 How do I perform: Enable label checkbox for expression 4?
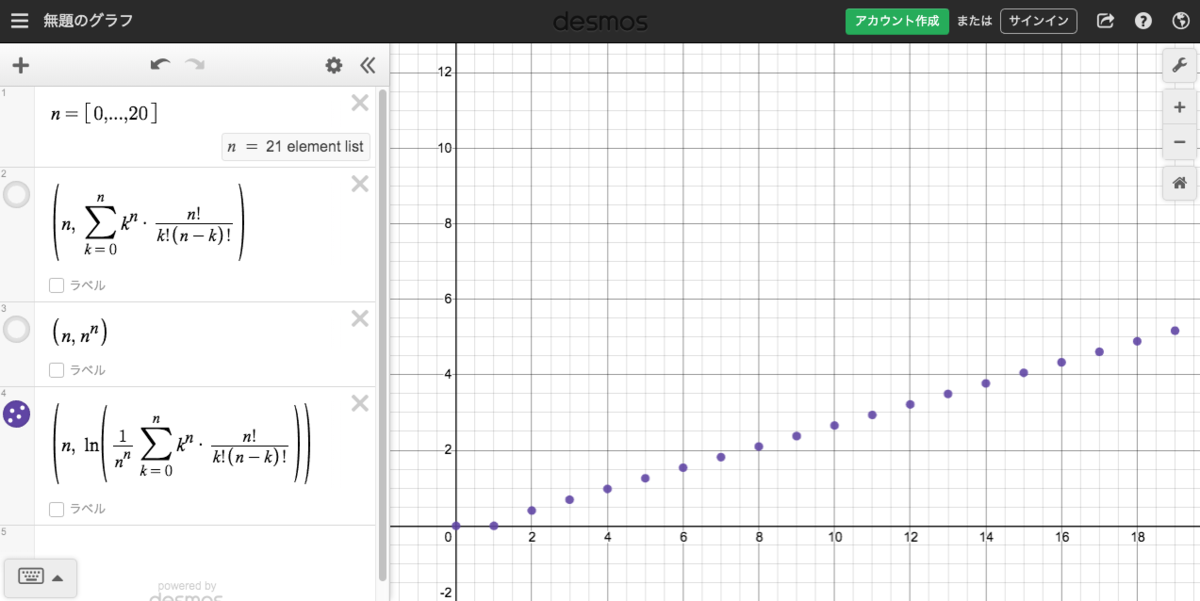tap(57, 509)
